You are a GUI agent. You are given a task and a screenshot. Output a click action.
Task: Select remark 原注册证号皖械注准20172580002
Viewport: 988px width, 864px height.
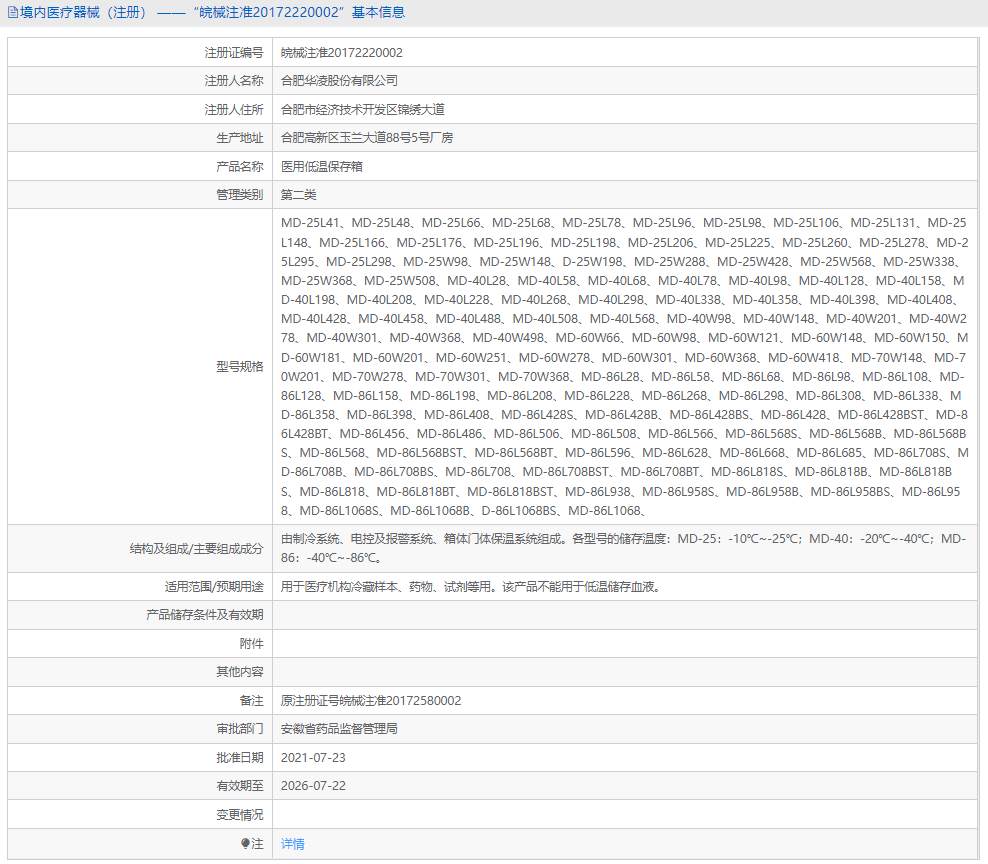point(370,701)
